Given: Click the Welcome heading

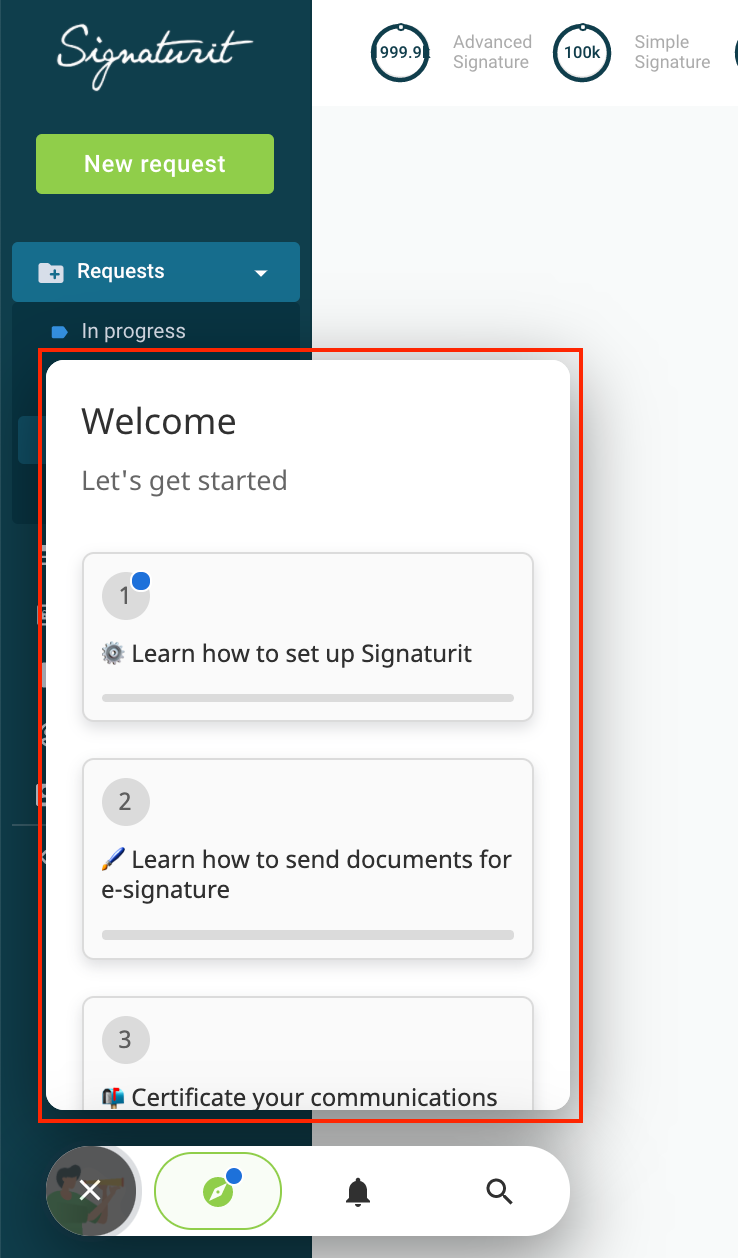Looking at the screenshot, I should 159,421.
